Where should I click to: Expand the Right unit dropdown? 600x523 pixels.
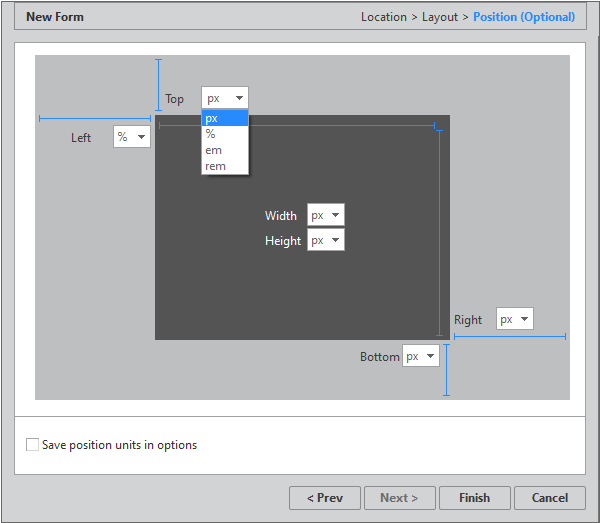pyautogui.click(x=515, y=319)
